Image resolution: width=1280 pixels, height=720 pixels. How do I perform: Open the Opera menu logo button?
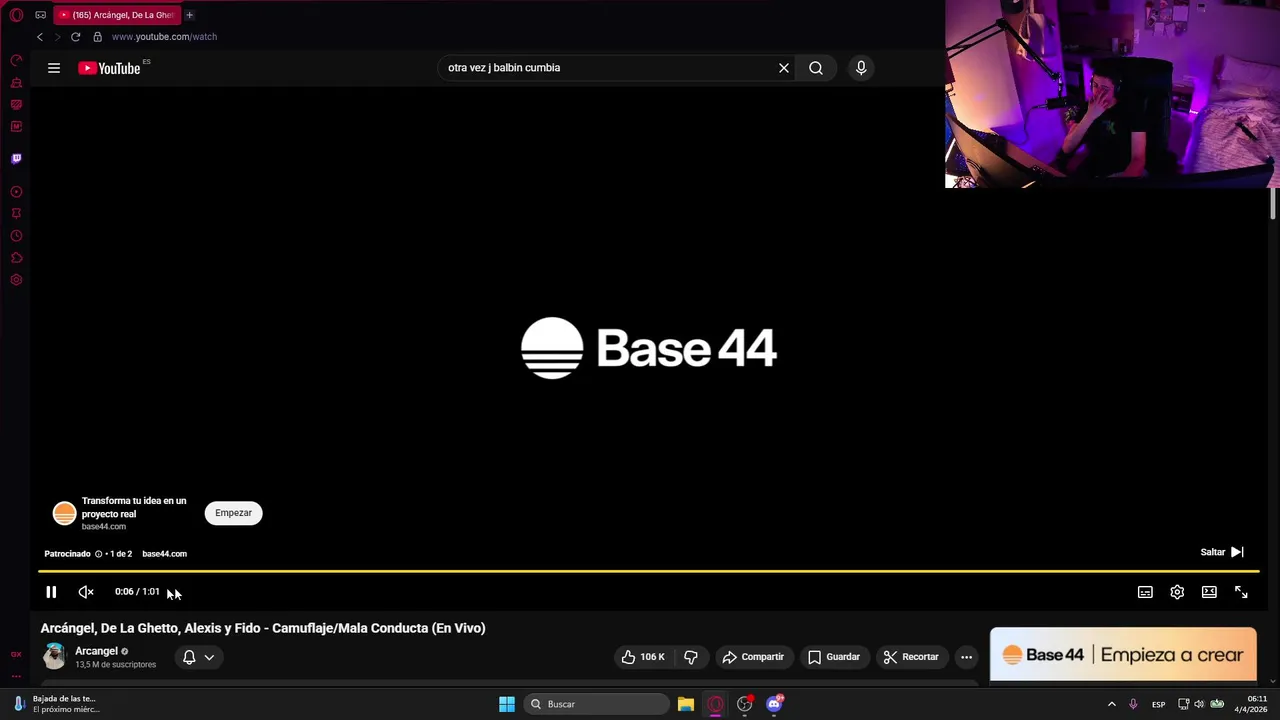[16, 15]
